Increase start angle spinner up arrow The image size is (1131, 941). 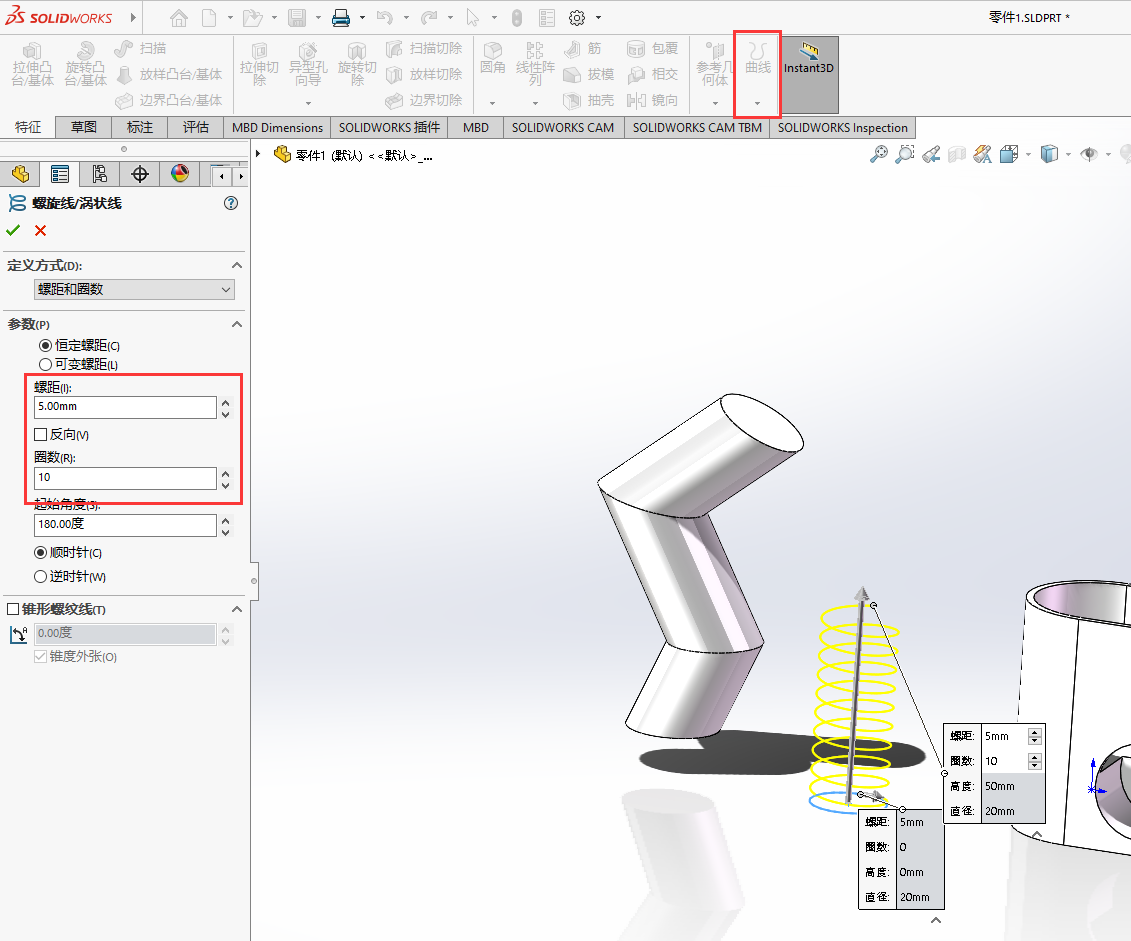(x=226, y=521)
